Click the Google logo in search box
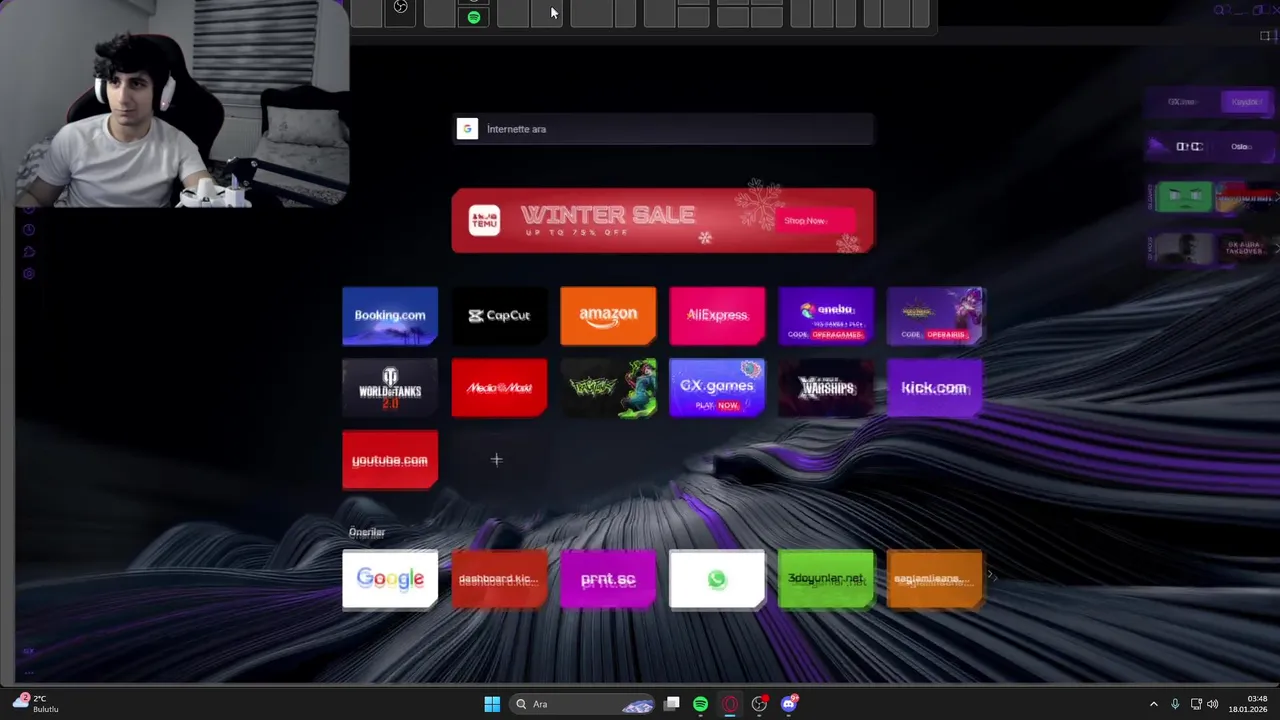Image resolution: width=1280 pixels, height=720 pixels. point(467,129)
